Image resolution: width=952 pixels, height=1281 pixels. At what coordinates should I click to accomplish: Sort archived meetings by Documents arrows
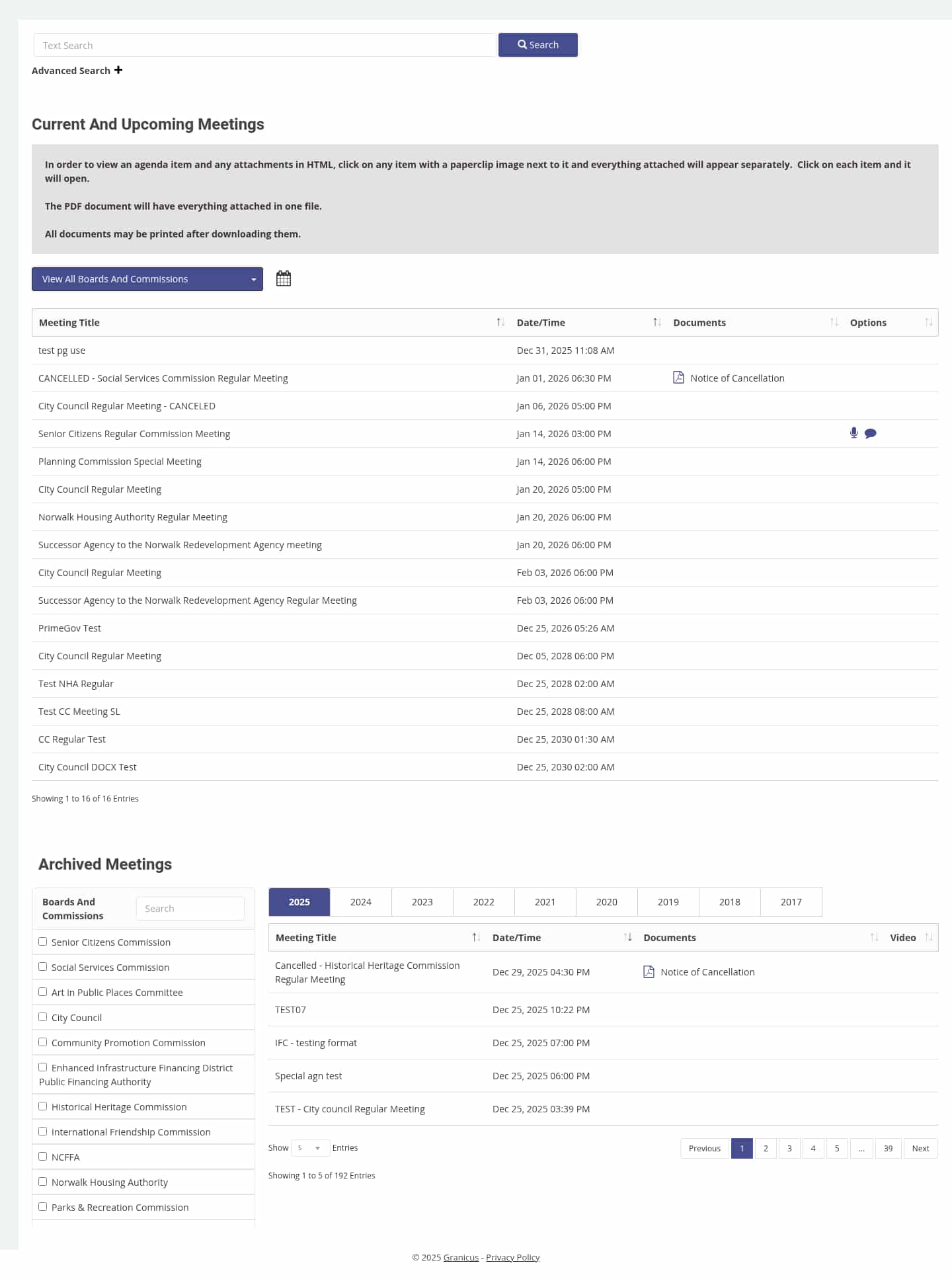(x=874, y=937)
